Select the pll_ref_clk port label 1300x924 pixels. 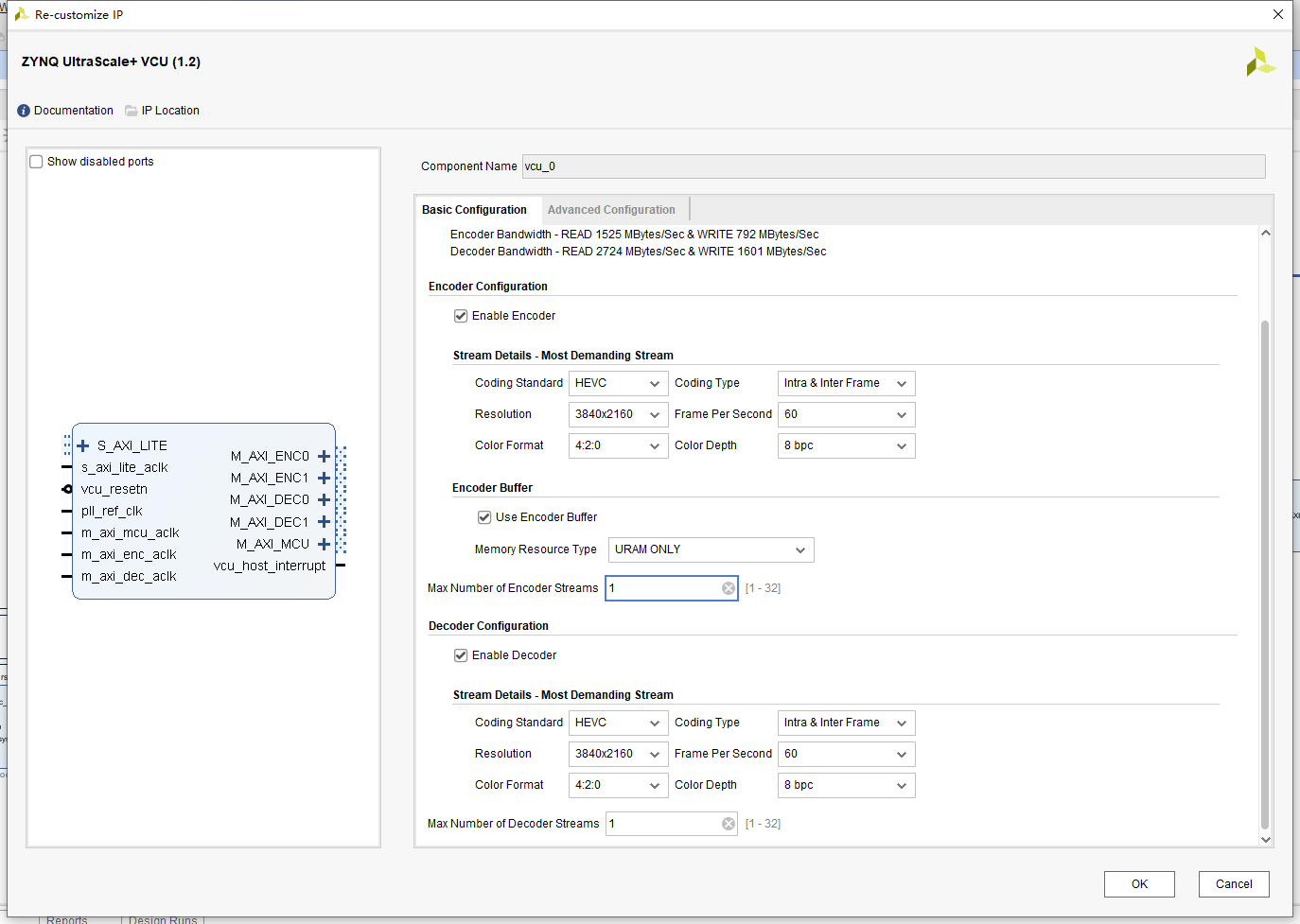tap(112, 511)
